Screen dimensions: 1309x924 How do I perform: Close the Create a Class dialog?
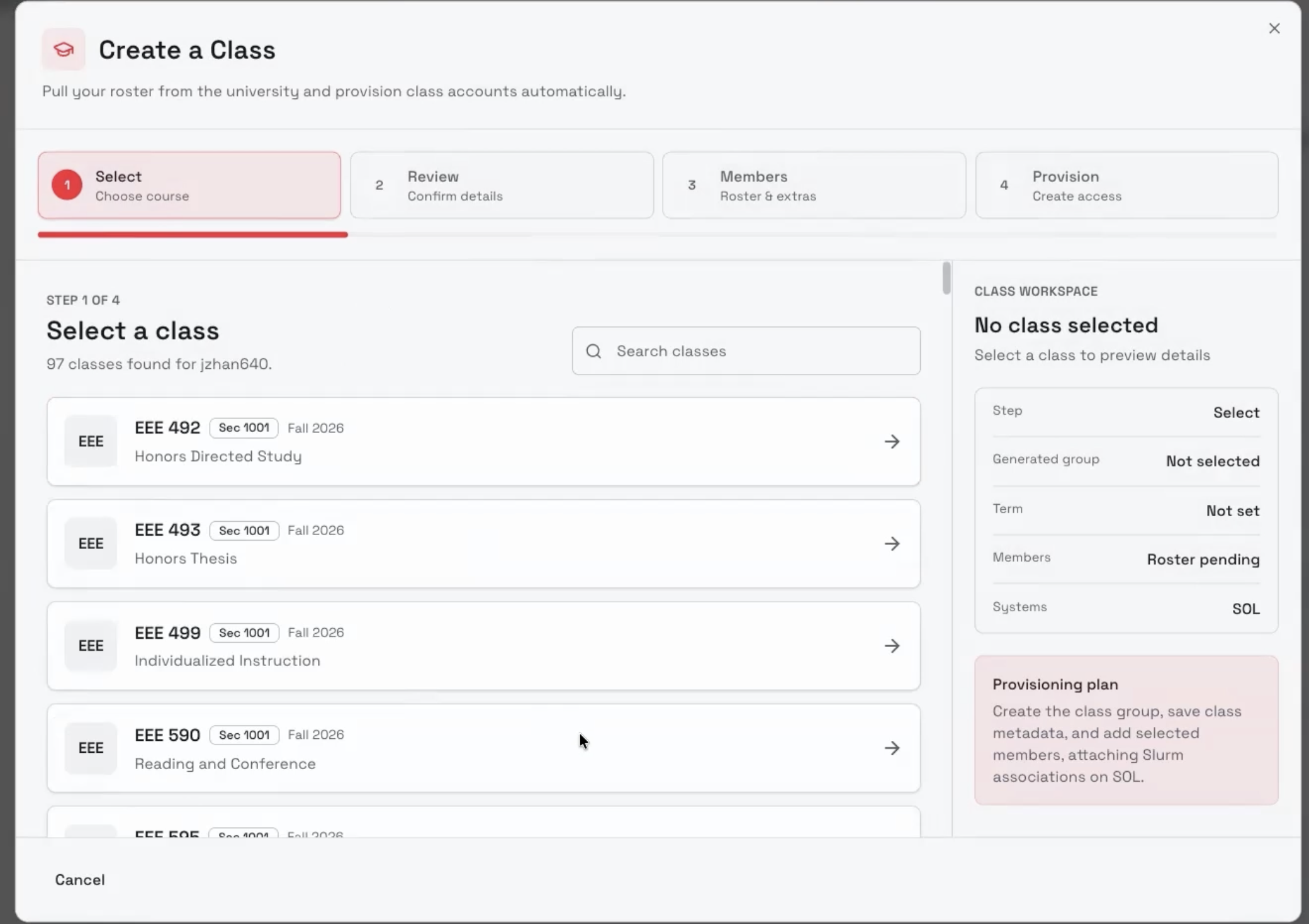1274,28
